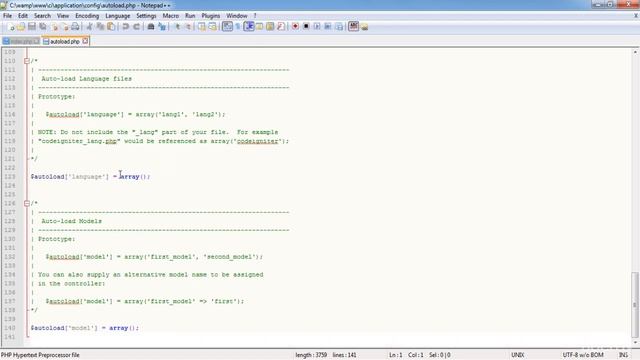This screenshot has width=640, height=360.
Task: Click the Copy toolbar icon
Action: (x=100, y=27)
